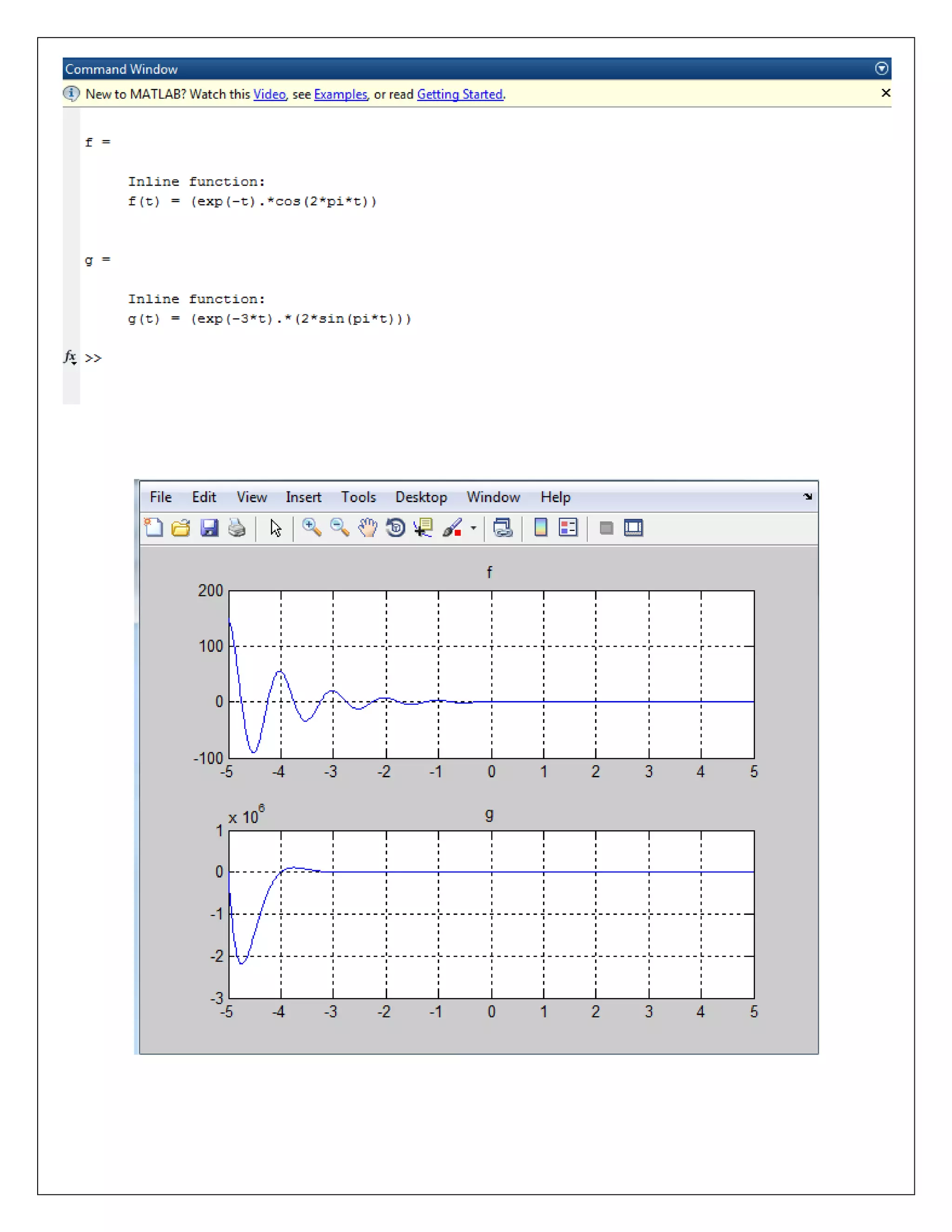Open the brush color dropdown arrow

click(473, 528)
